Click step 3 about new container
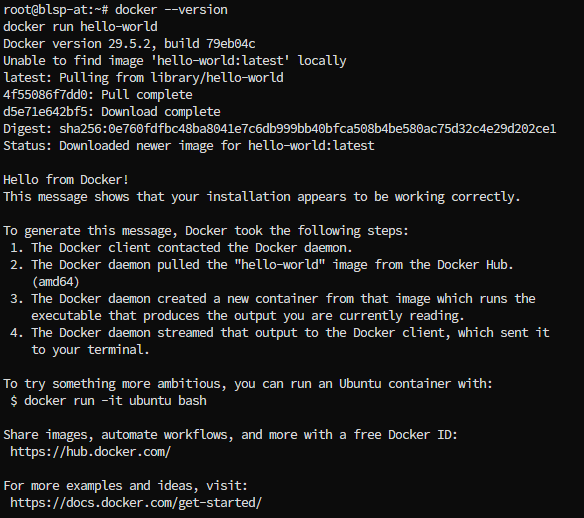584x518 pixels. (x=273, y=299)
